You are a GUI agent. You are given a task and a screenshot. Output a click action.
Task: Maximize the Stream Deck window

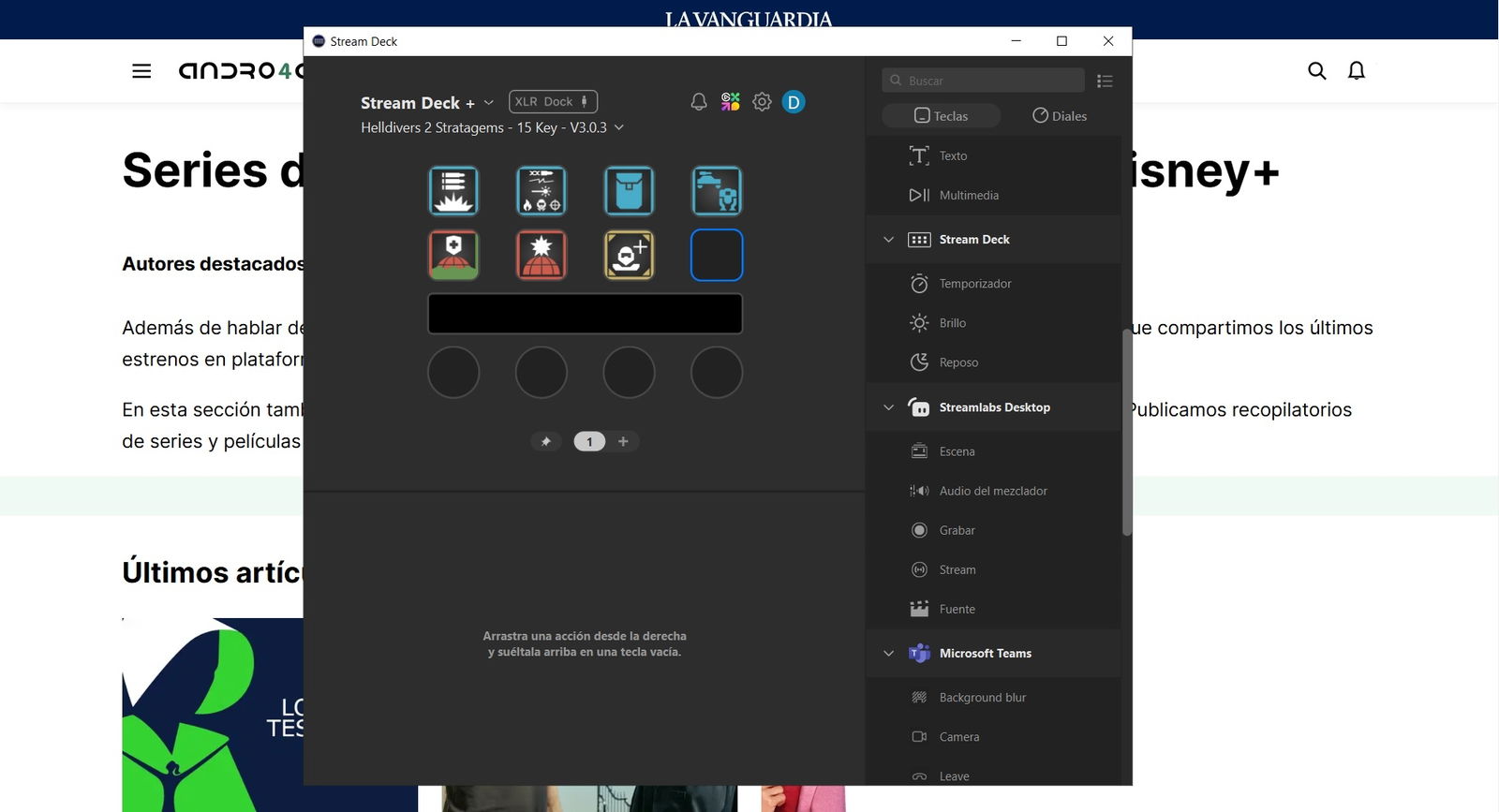point(1061,41)
